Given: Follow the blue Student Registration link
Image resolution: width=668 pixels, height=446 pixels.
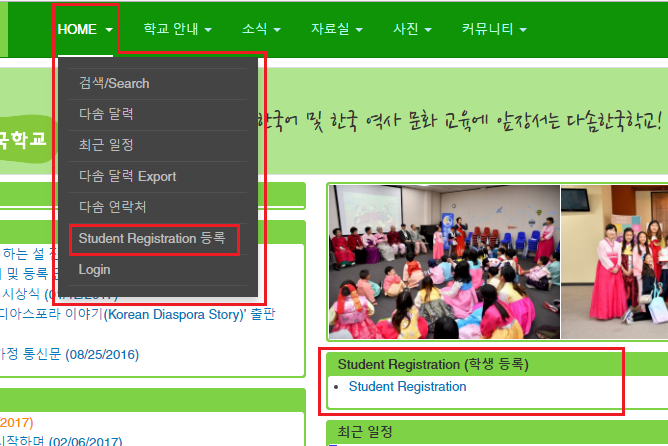Looking at the screenshot, I should click(407, 386).
